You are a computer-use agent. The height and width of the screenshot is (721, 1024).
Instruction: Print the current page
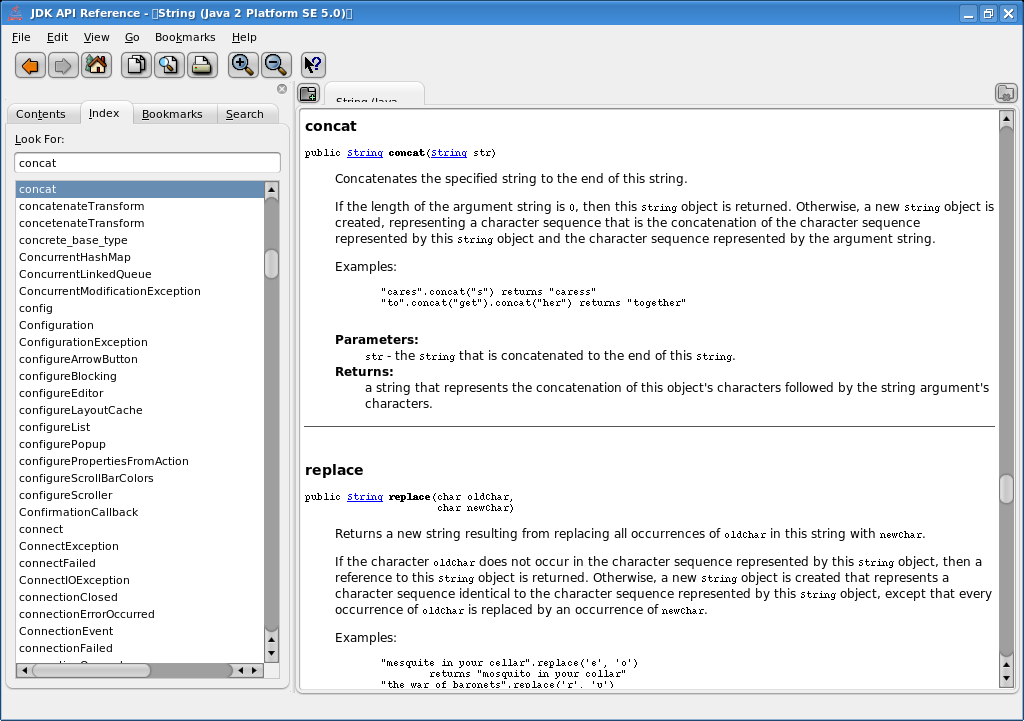[202, 65]
